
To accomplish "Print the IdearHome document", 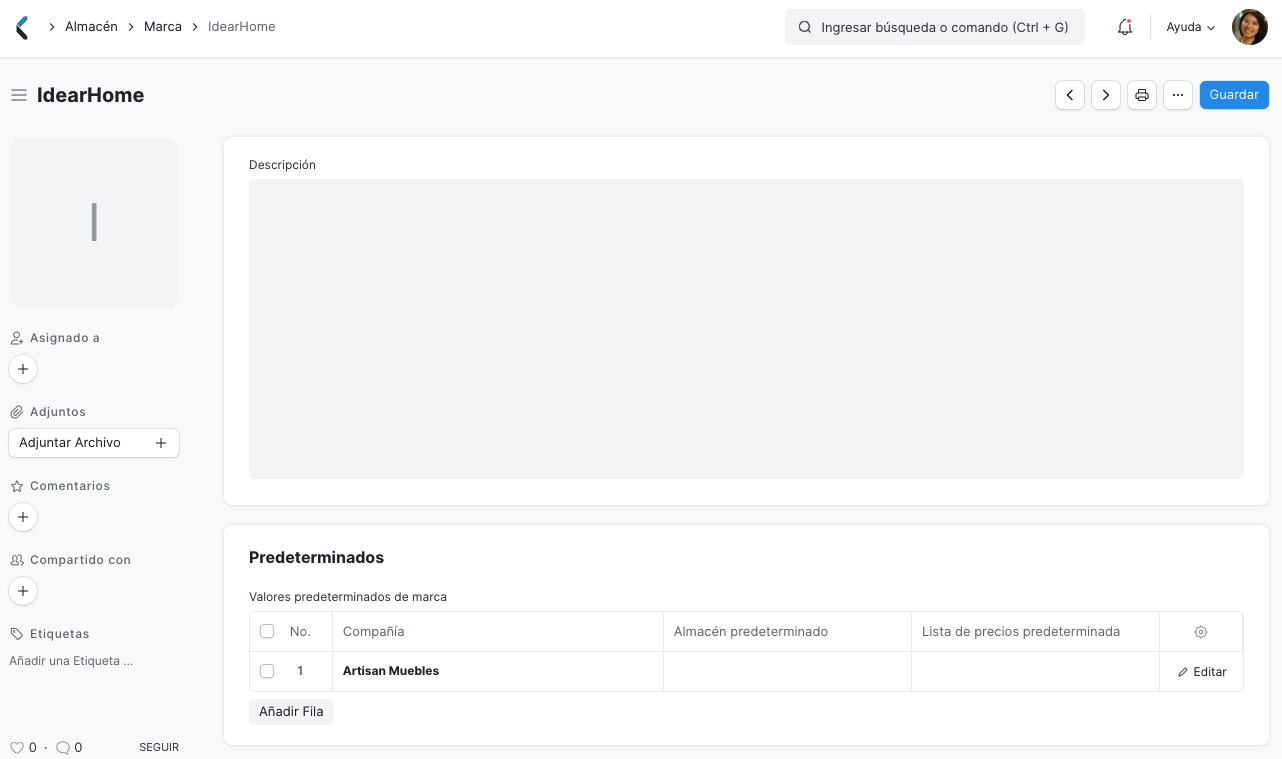I will click(x=1142, y=95).
